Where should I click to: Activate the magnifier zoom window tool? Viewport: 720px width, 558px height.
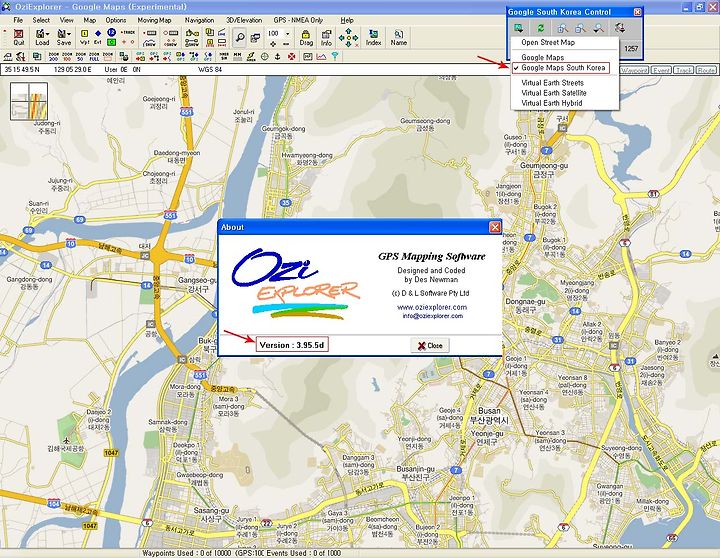click(x=240, y=37)
